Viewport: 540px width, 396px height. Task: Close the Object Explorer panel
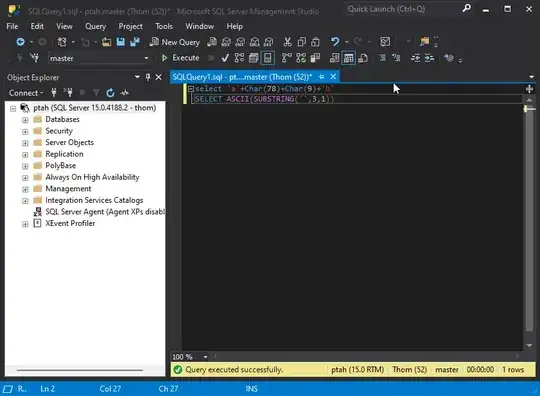pyautogui.click(x=158, y=77)
